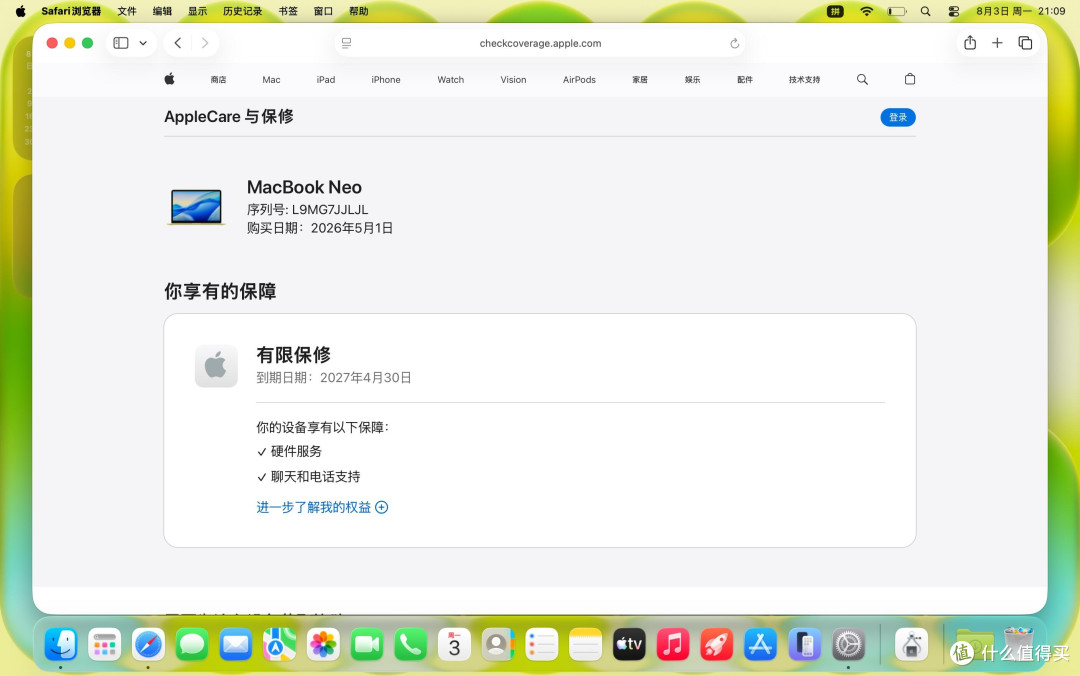Open the Apple menu in menu bar
This screenshot has height=676, width=1080.
[x=21, y=11]
